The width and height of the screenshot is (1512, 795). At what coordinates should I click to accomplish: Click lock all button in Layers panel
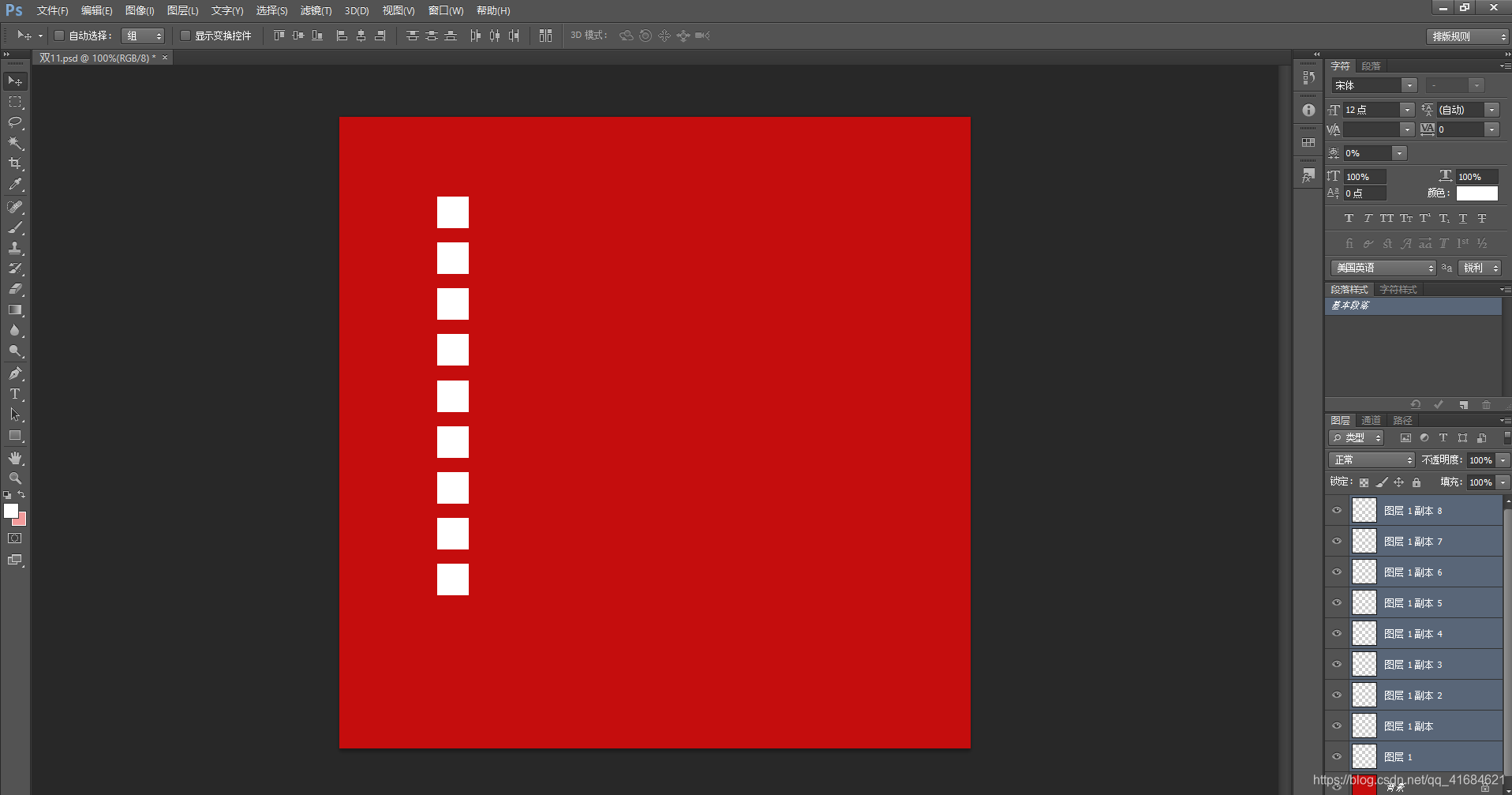point(1417,482)
